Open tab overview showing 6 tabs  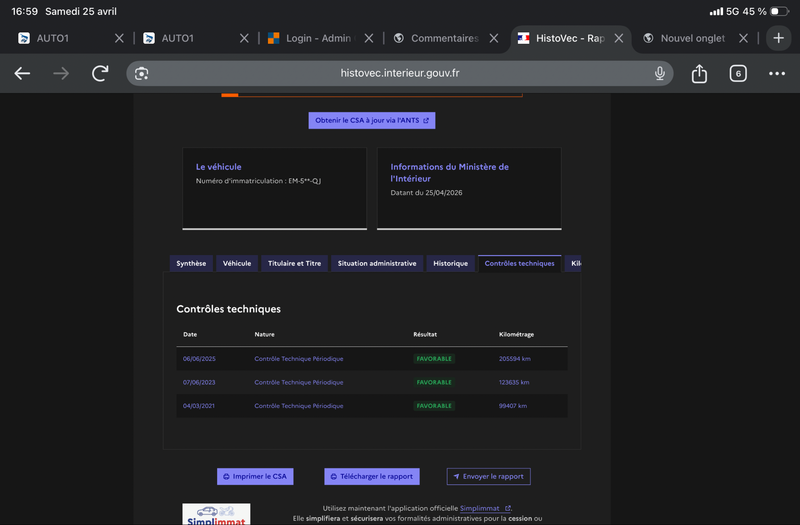pos(738,74)
